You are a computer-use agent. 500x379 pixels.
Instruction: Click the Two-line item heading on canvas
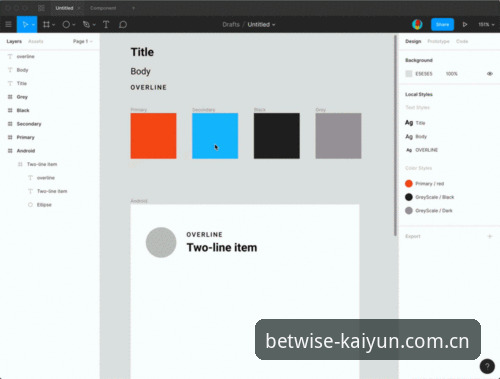(x=222, y=248)
